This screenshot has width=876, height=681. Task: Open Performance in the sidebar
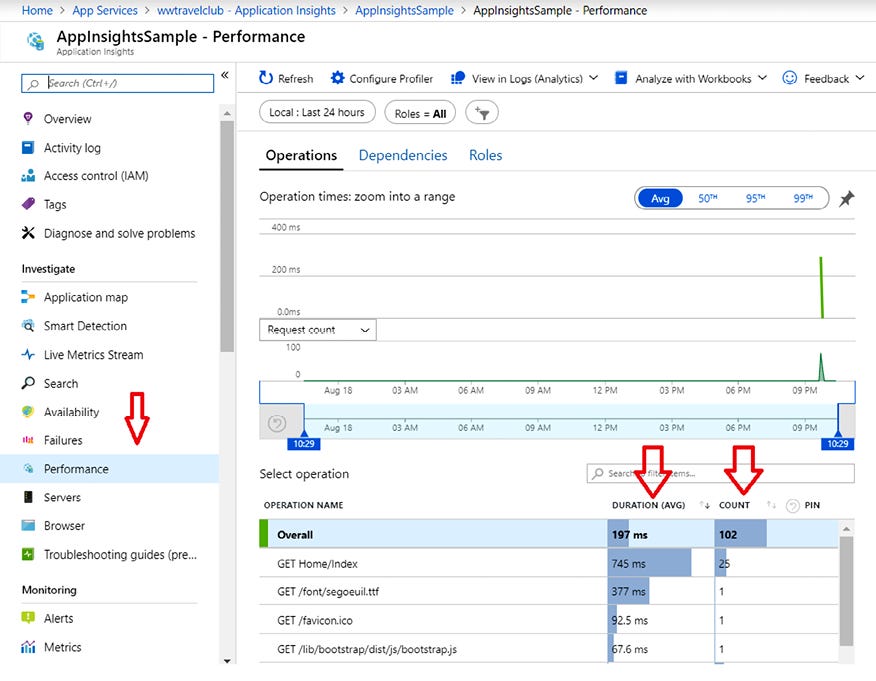coord(110,469)
